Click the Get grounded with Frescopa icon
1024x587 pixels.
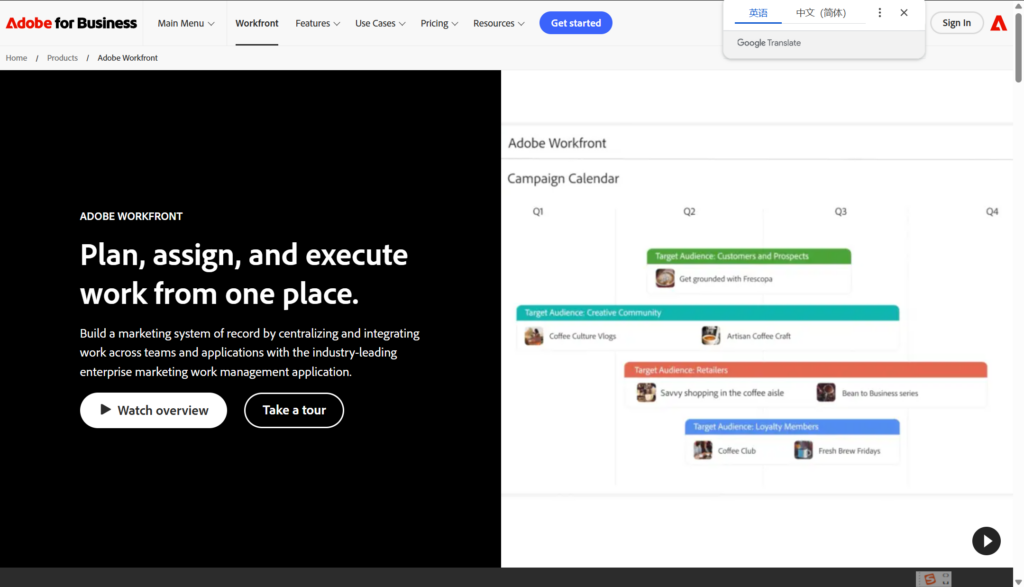[x=665, y=278]
